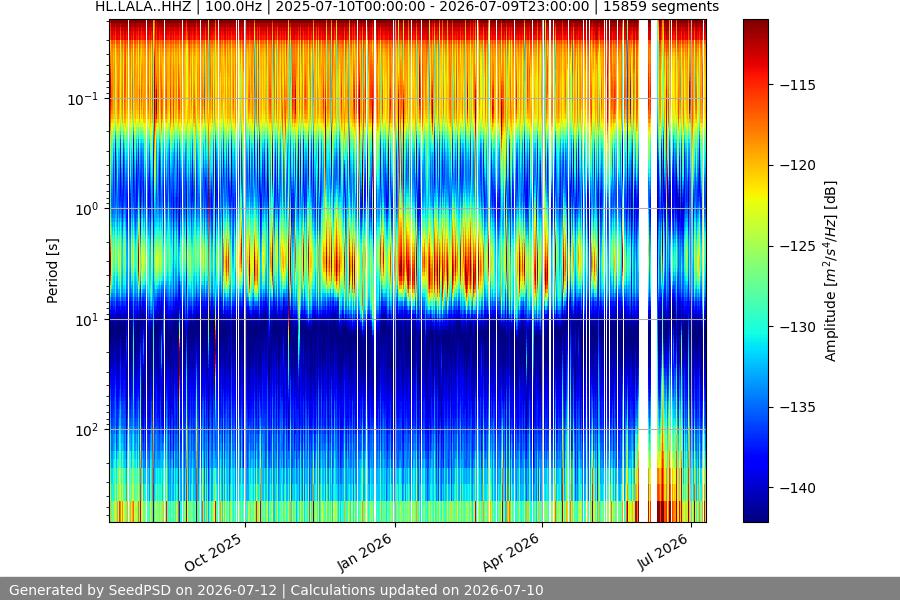Click the '15859 segments' text in the title
Screen dimensions: 900x600
(661, 7)
